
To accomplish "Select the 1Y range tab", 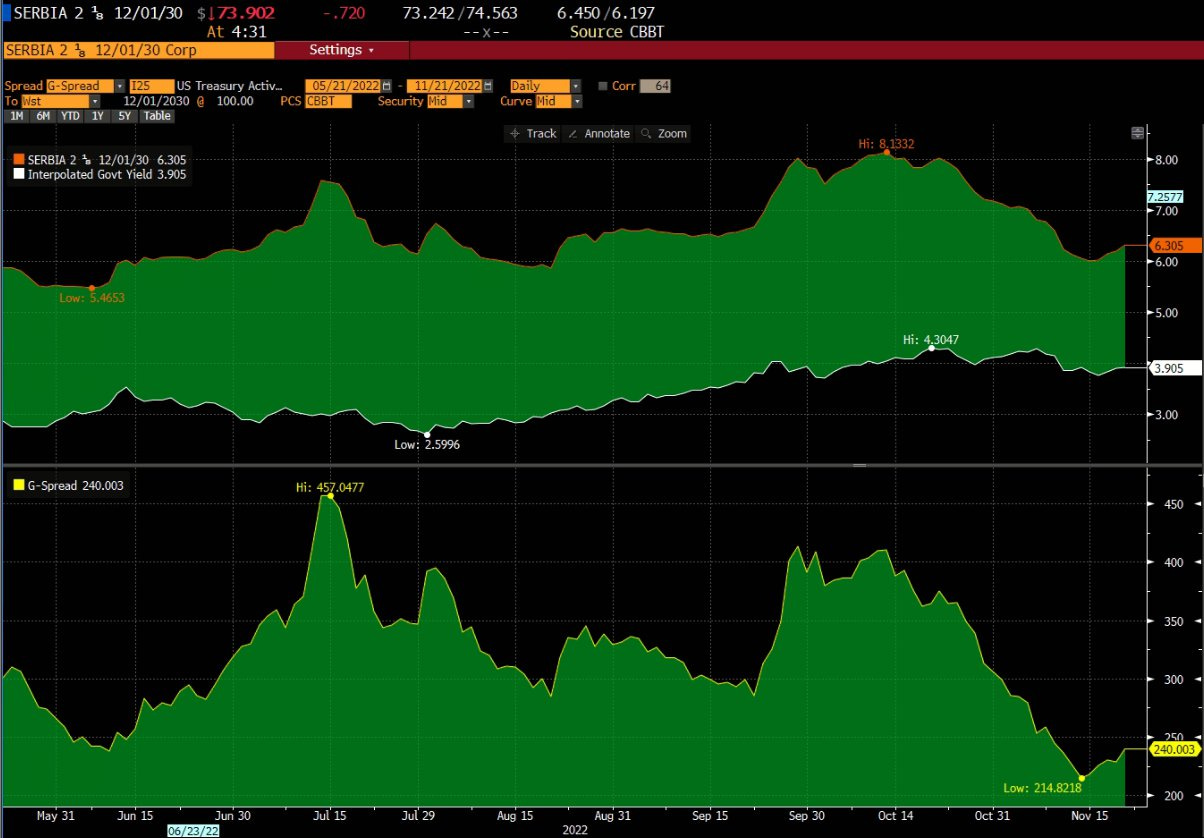I will [x=97, y=116].
